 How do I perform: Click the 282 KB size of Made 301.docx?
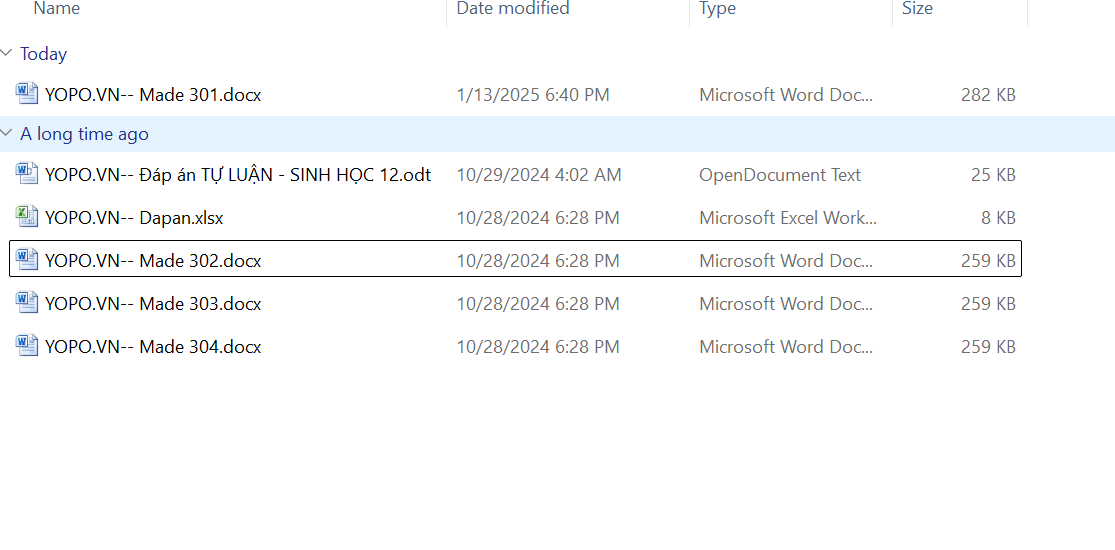pyautogui.click(x=988, y=95)
